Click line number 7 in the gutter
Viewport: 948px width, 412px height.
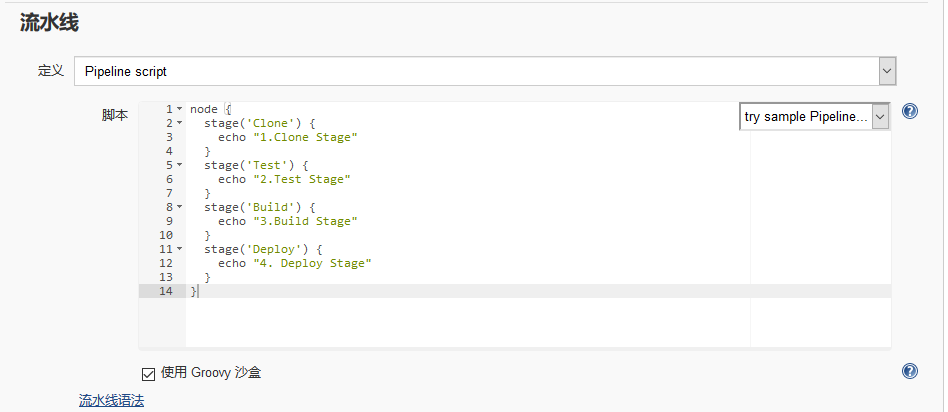point(169,193)
